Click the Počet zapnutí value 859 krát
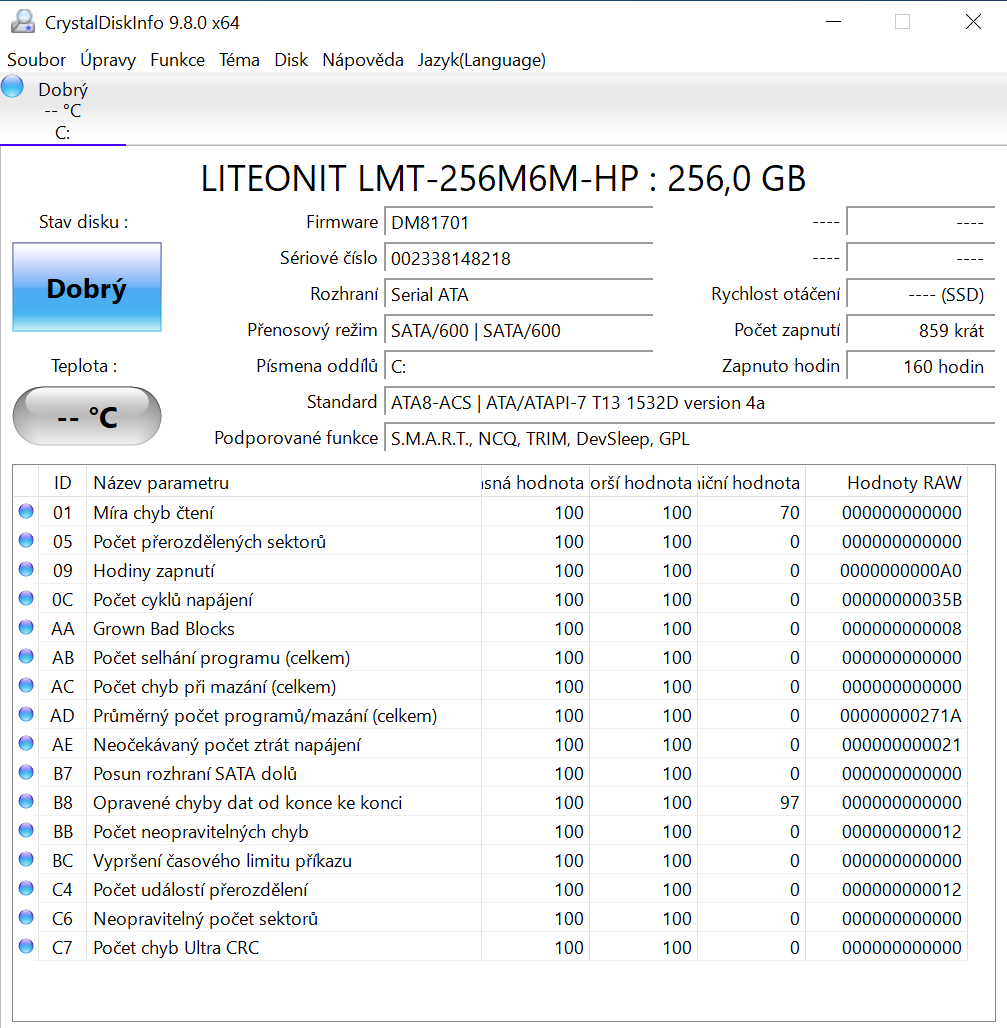The image size is (1007, 1028). [921, 330]
